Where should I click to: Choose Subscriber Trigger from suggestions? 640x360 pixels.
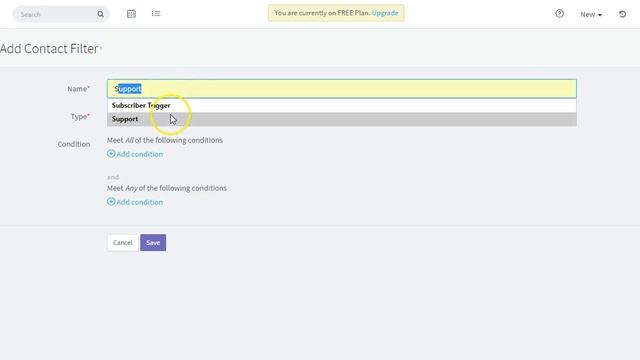[342, 105]
